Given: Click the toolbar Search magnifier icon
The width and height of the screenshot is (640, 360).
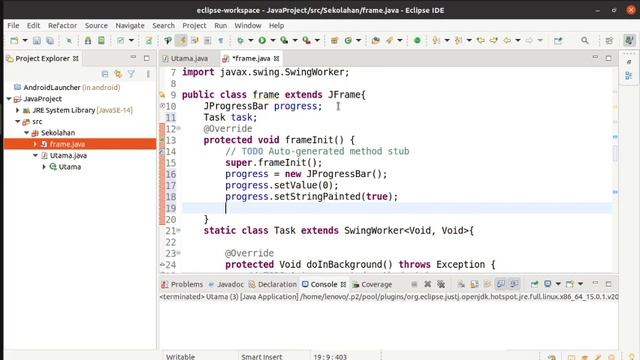Looking at the screenshot, I should [x=585, y=40].
